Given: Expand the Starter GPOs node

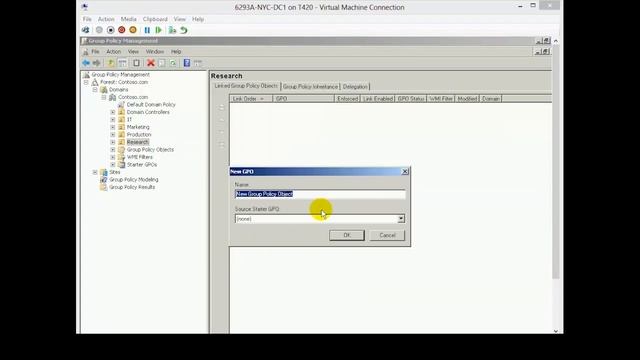Looking at the screenshot, I should coord(113,164).
